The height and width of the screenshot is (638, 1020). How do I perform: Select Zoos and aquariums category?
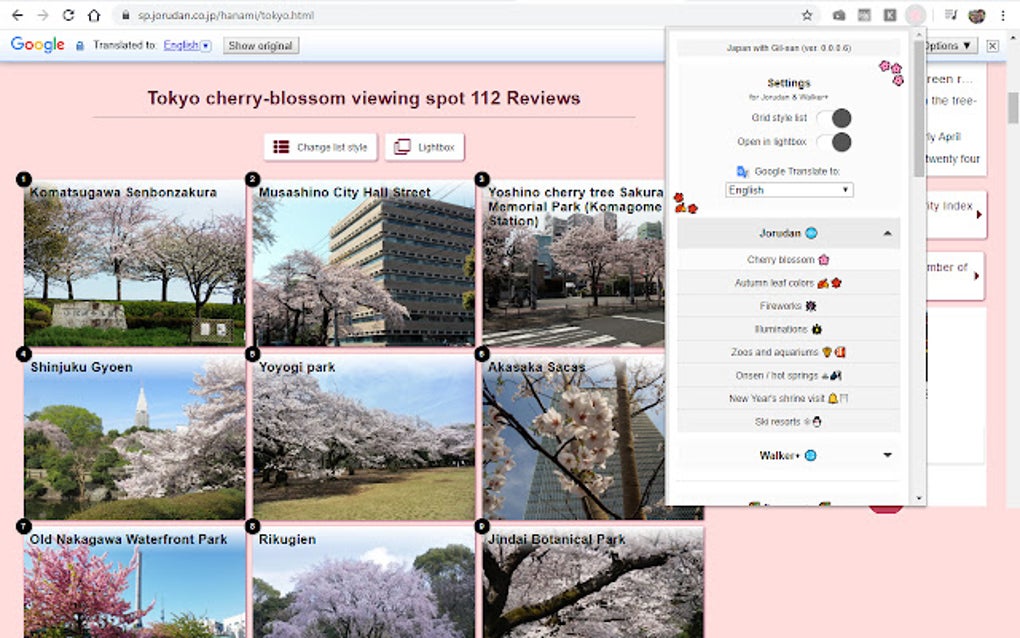pos(788,352)
